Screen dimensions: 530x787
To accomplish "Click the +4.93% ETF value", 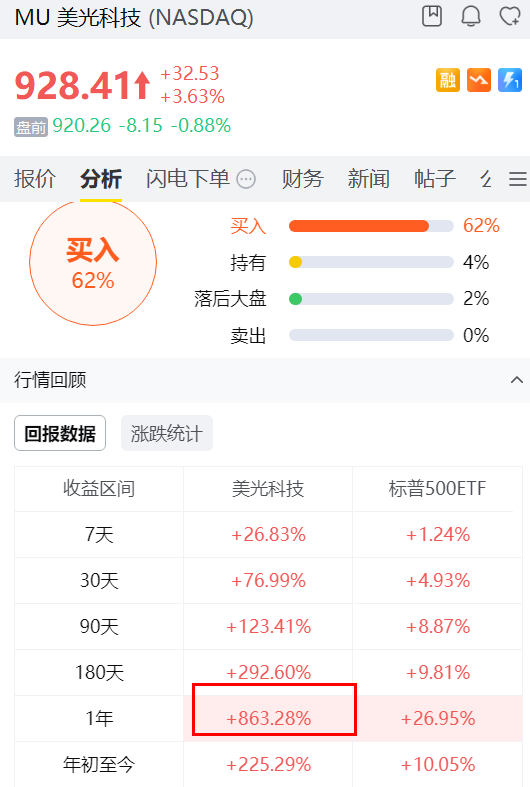I will coord(438,581).
